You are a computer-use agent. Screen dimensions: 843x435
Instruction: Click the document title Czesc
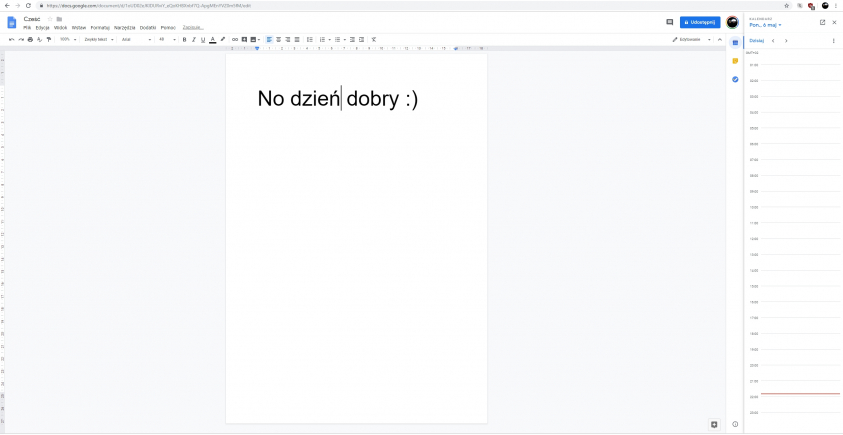31,18
